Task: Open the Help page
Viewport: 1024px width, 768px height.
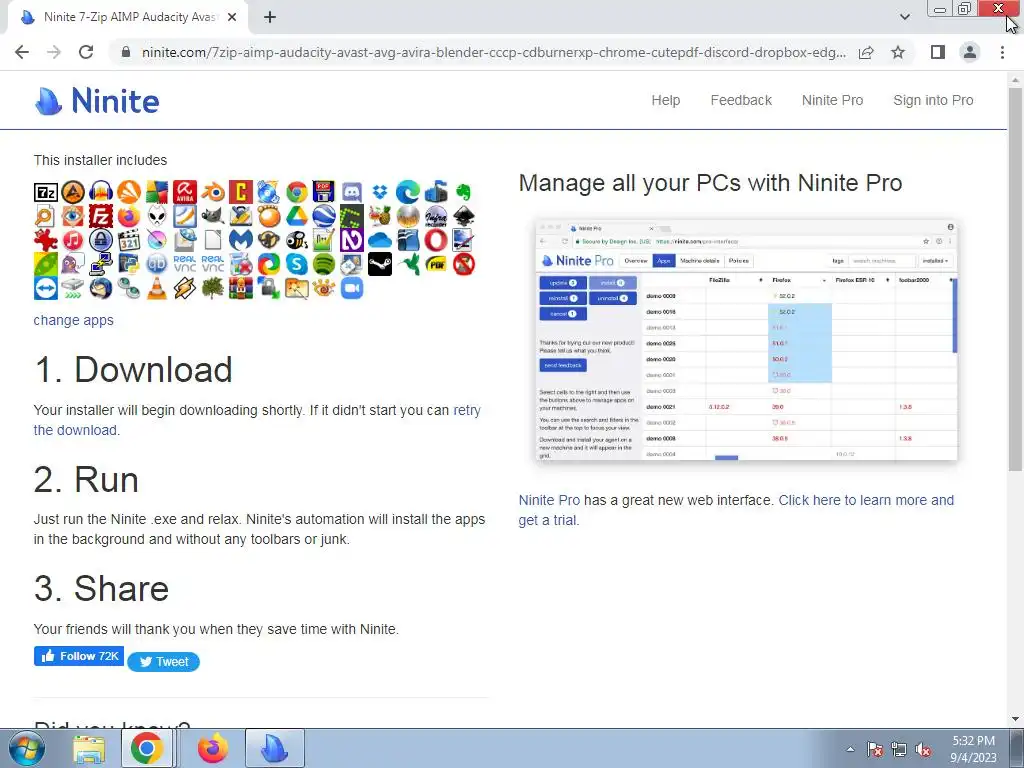Action: (x=665, y=101)
